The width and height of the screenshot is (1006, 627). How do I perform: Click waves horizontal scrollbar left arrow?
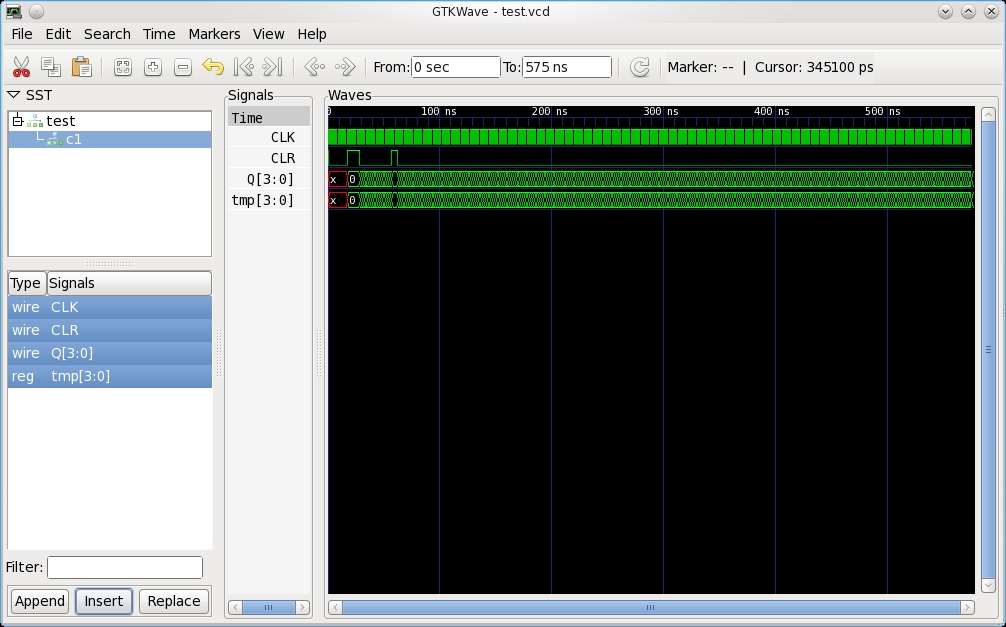[335, 607]
